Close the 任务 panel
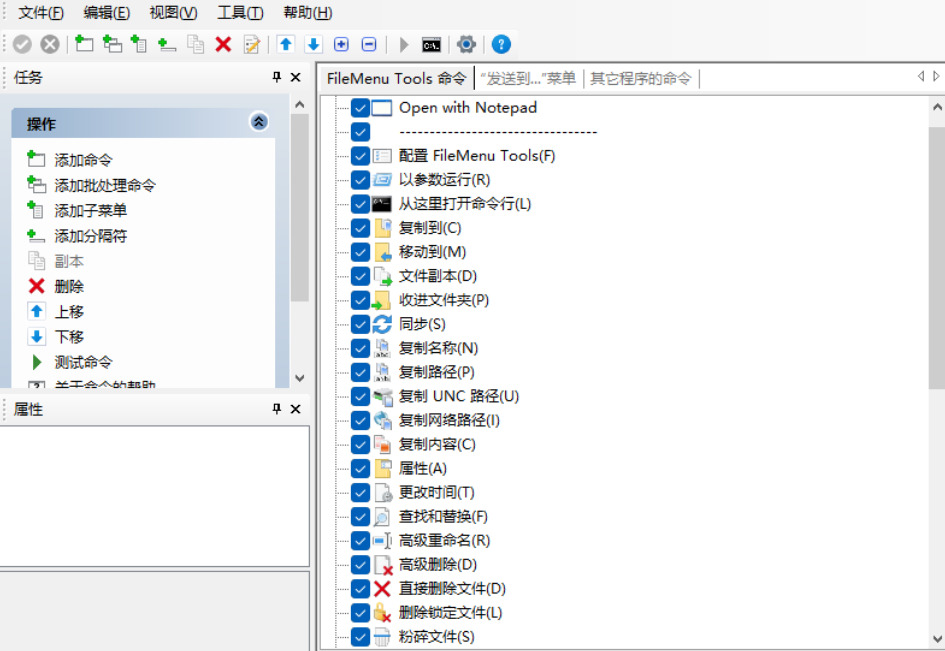The width and height of the screenshot is (945, 651). (295, 77)
